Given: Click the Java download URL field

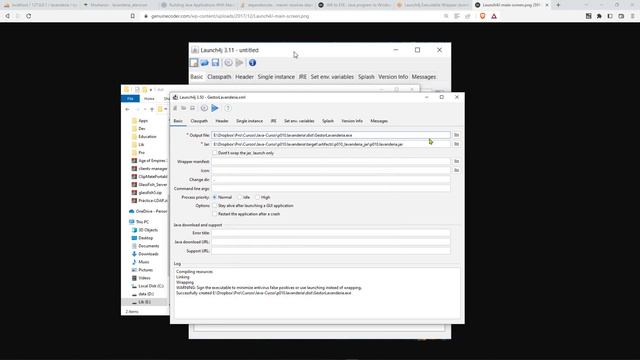Looking at the screenshot, I should 331,242.
